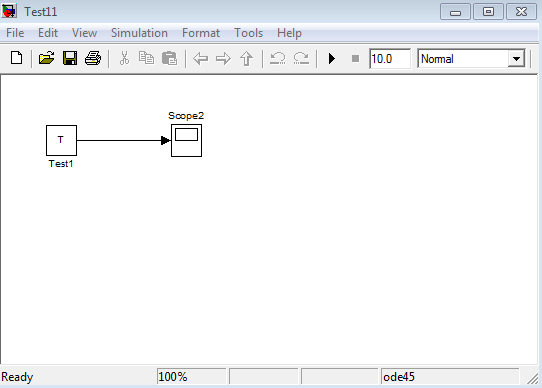
Task: Click the Cut scissors icon
Action: pos(124,58)
